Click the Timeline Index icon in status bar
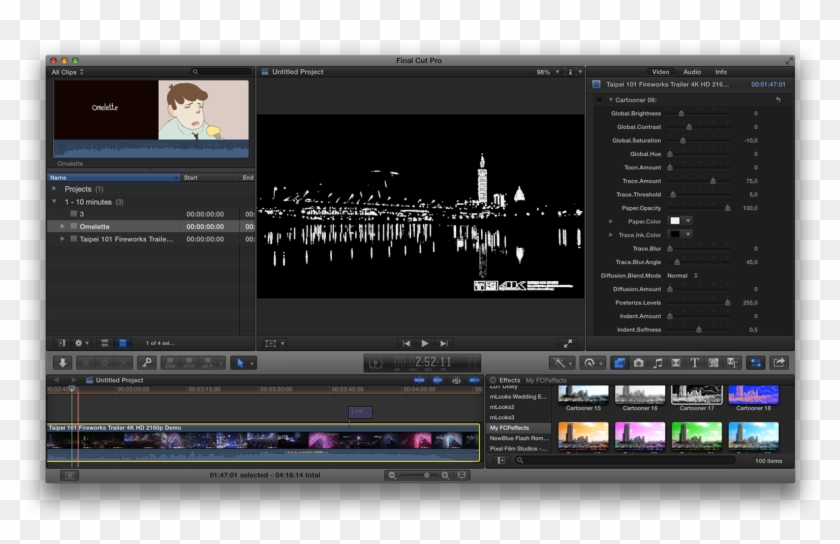The image size is (840, 544). [69, 475]
